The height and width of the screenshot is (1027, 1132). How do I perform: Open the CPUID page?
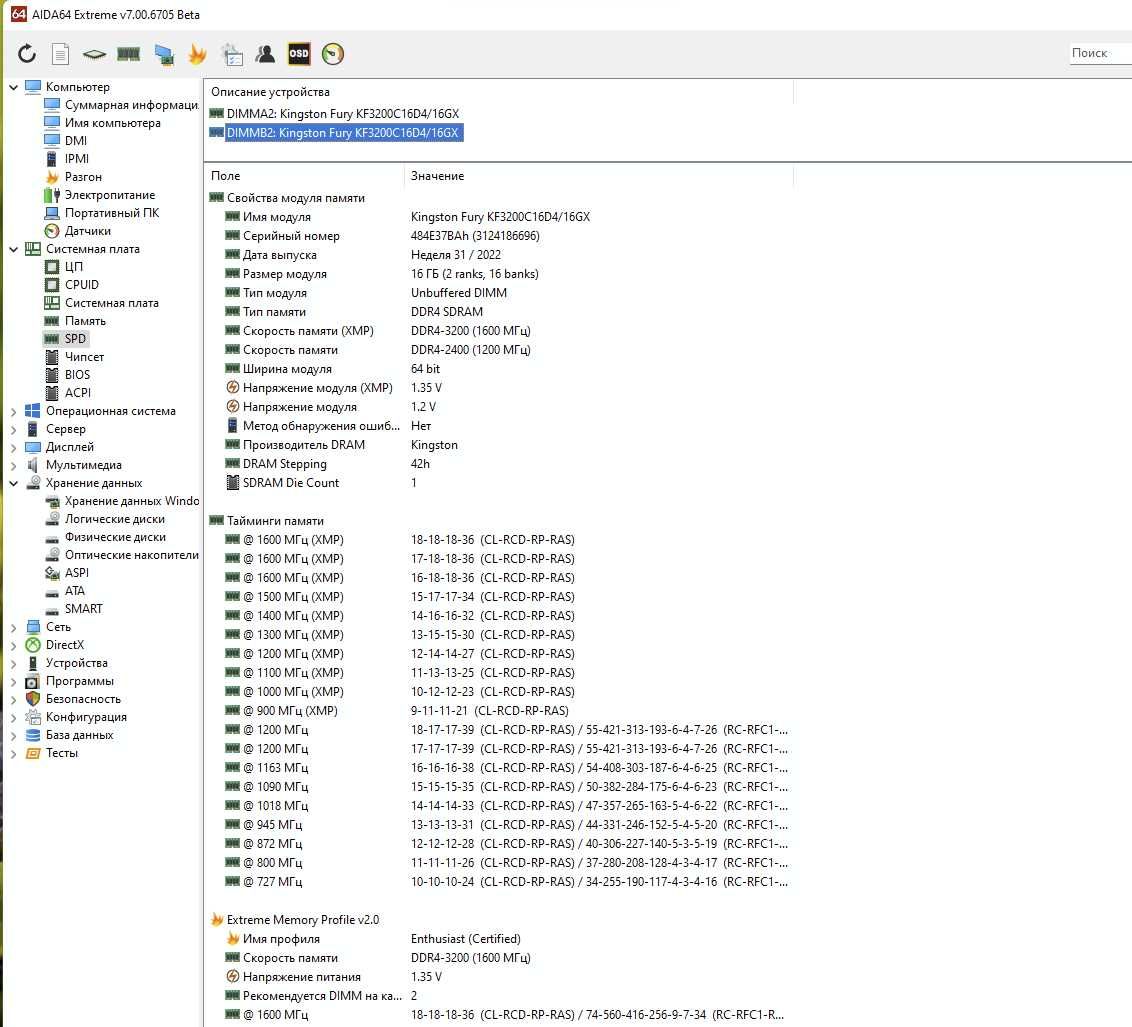click(x=82, y=285)
